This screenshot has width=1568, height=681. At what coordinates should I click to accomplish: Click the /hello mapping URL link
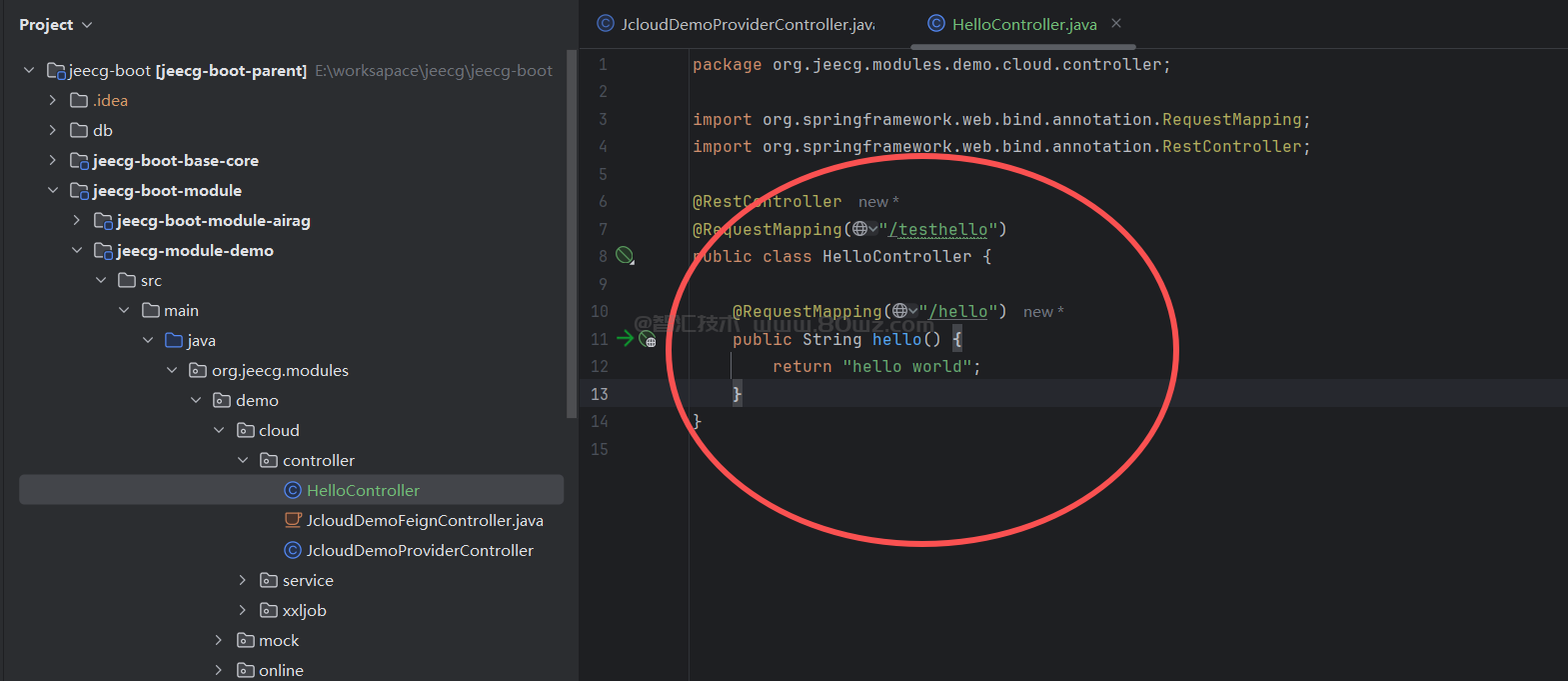click(957, 311)
